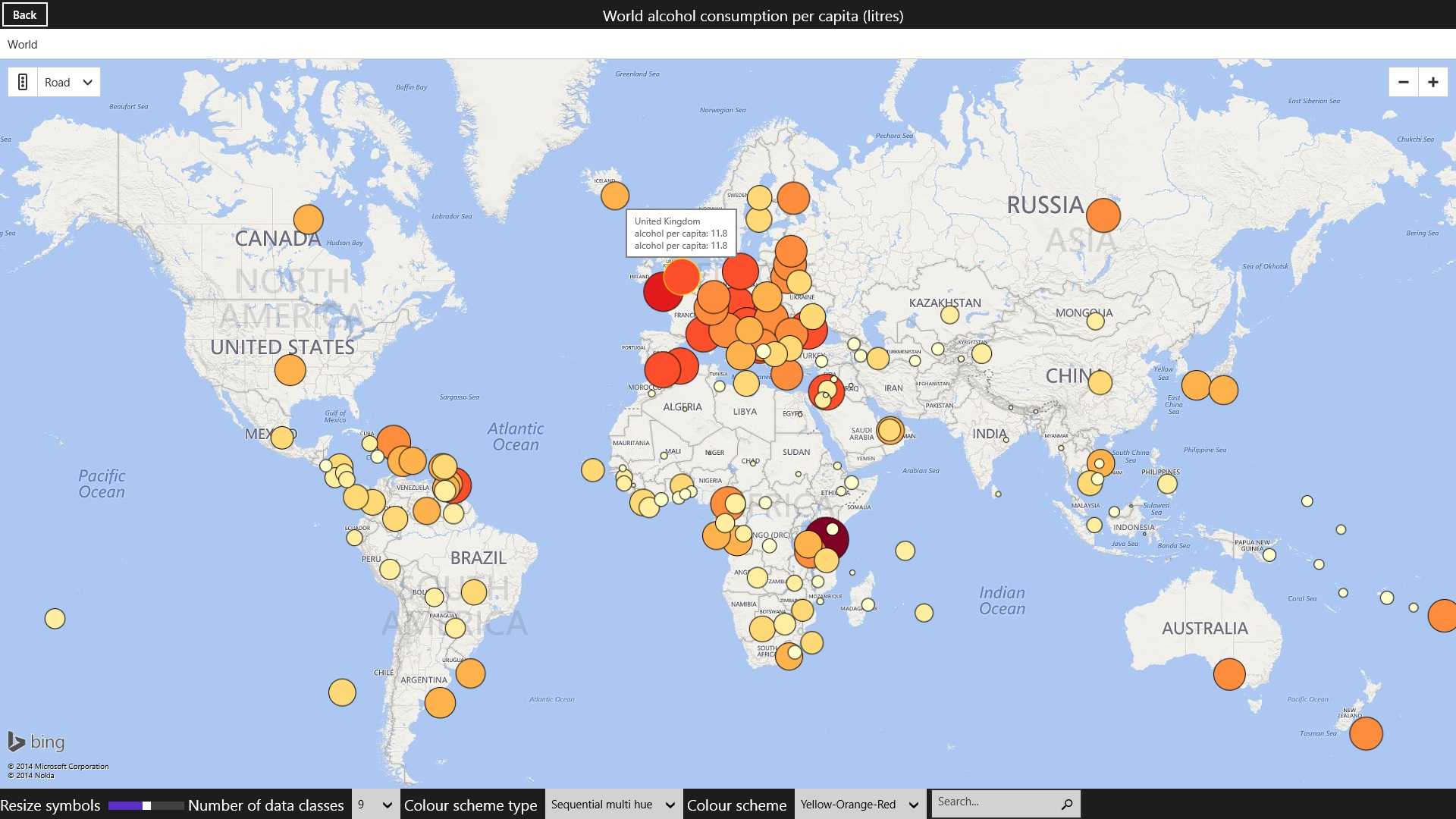Click the Search input field
Image resolution: width=1456 pixels, height=819 pixels.
(993, 802)
